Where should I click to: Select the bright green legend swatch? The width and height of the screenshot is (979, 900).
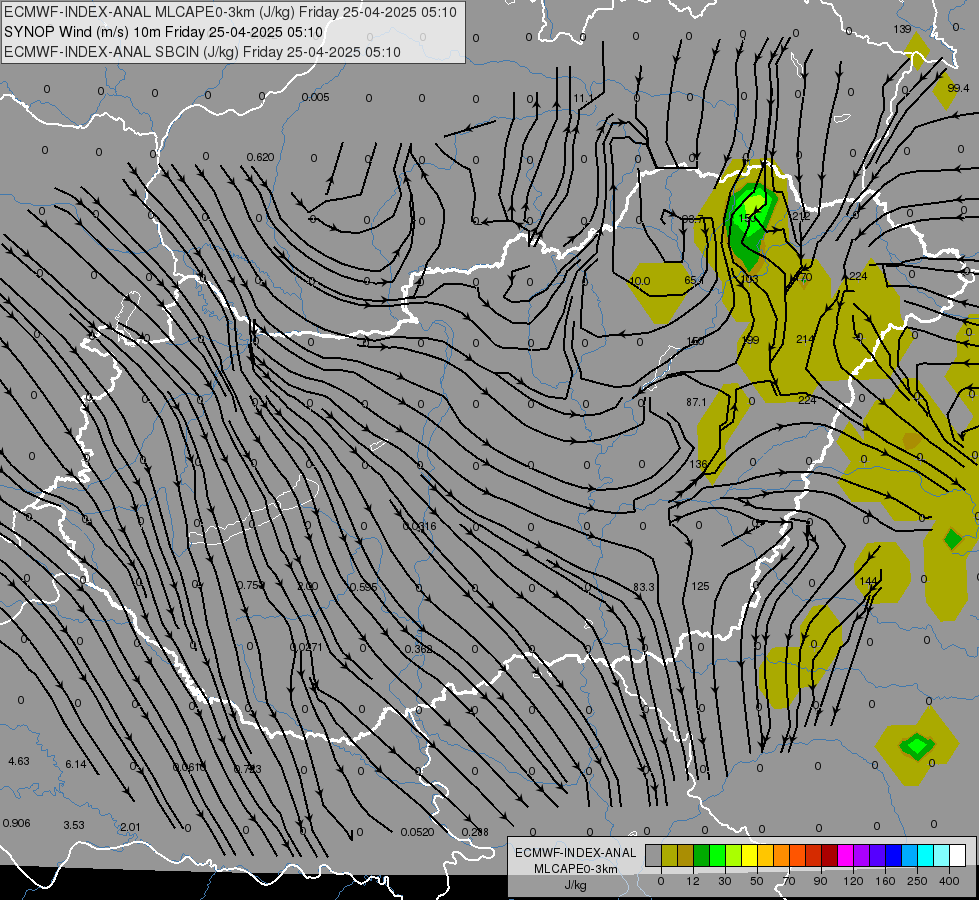pos(717,855)
